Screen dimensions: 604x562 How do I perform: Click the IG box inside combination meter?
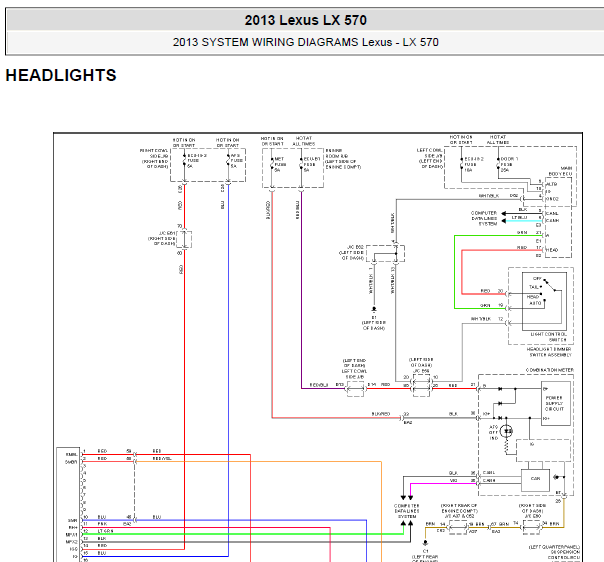(x=543, y=450)
